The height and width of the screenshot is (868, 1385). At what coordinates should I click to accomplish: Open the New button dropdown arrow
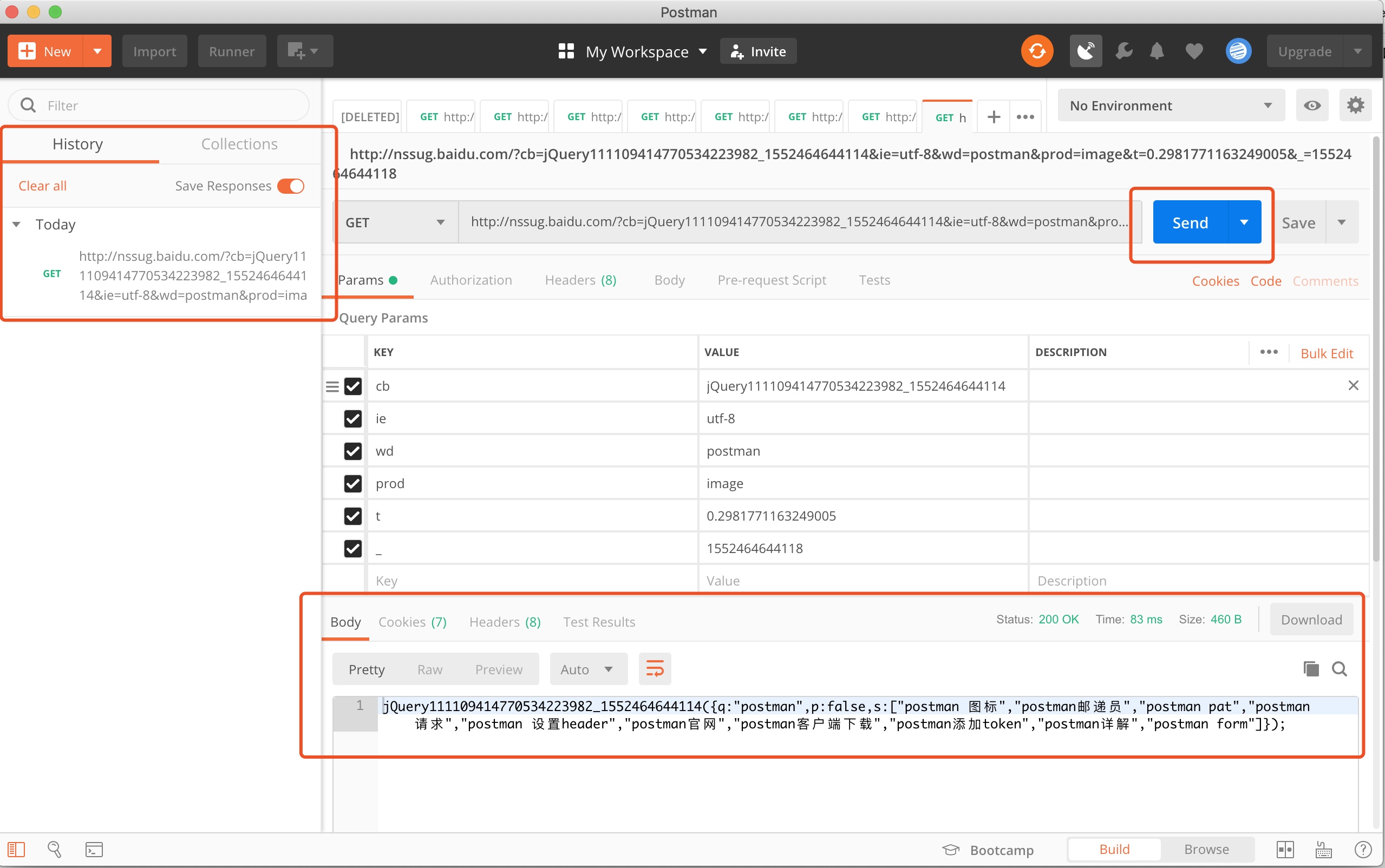[97, 51]
